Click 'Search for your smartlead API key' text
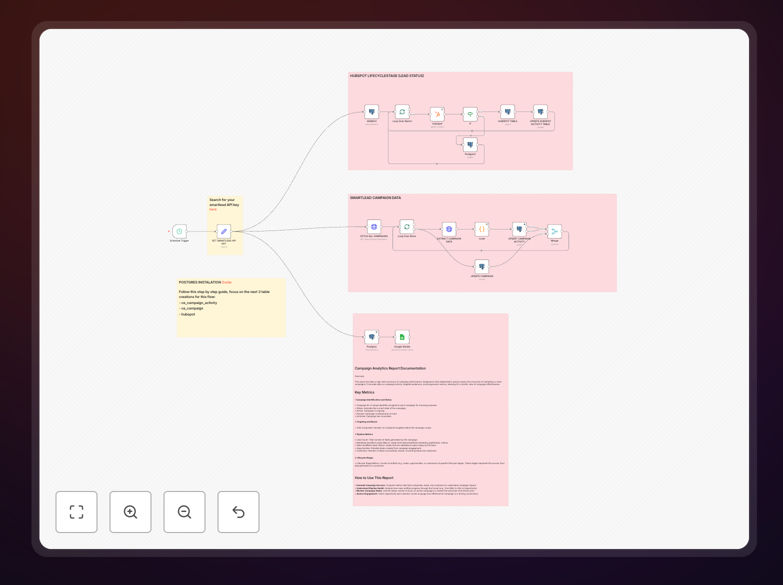The height and width of the screenshot is (585, 783). 224,202
